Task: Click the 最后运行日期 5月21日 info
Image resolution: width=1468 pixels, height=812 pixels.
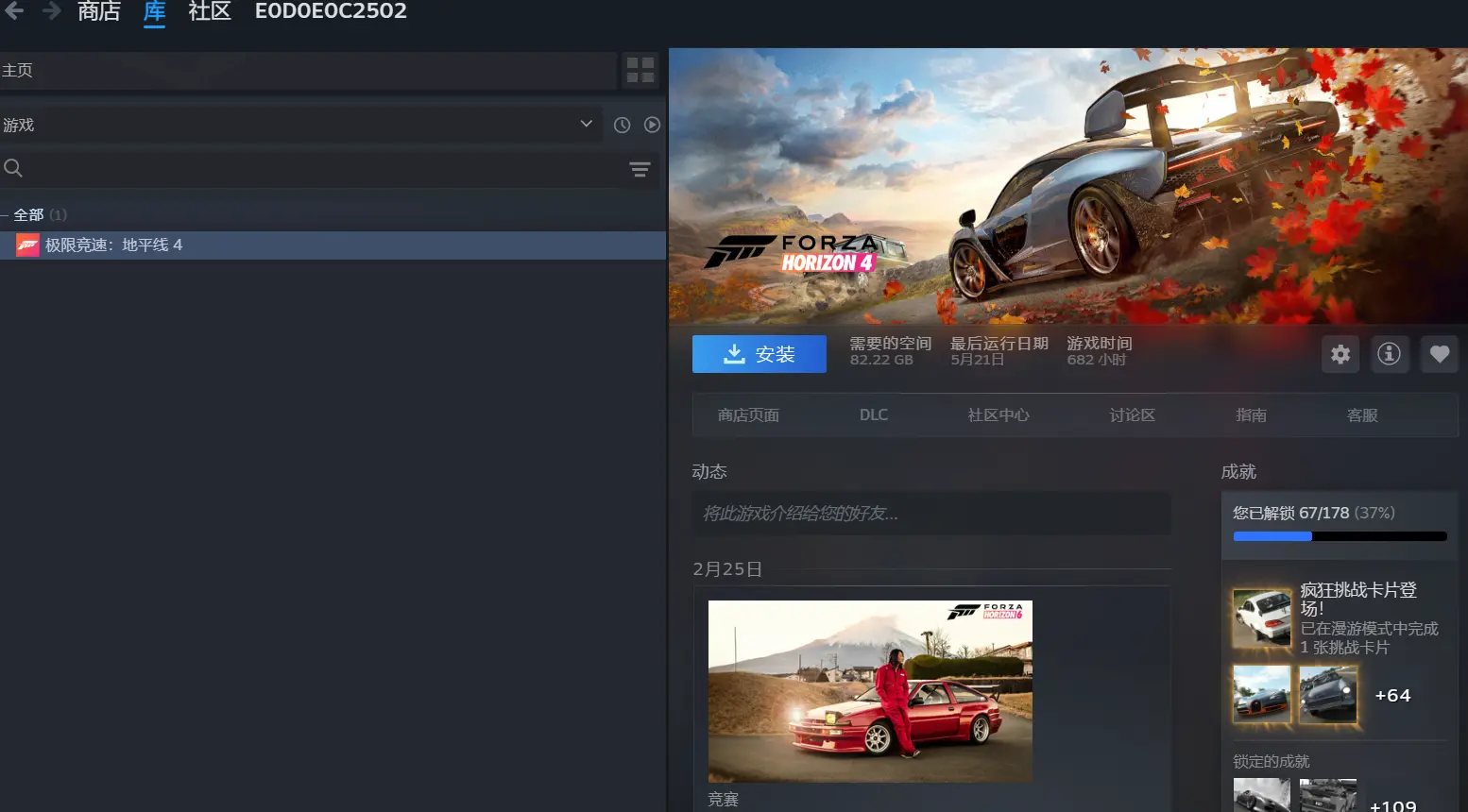Action: tap(999, 351)
